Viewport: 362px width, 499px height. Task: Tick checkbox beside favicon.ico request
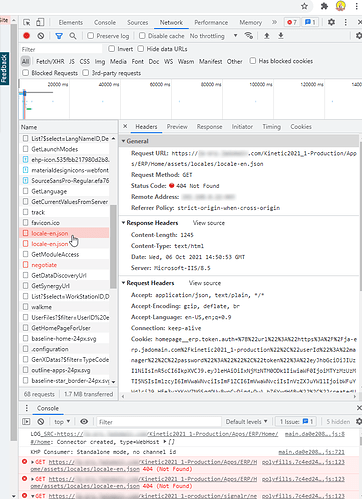coord(25,223)
